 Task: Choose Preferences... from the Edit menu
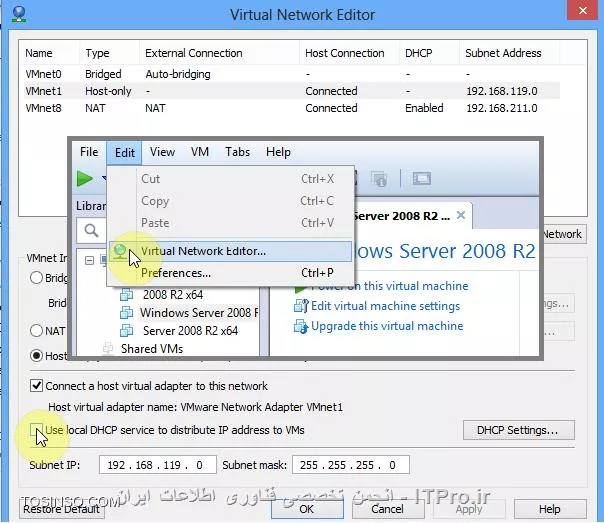pyautogui.click(x=230, y=273)
